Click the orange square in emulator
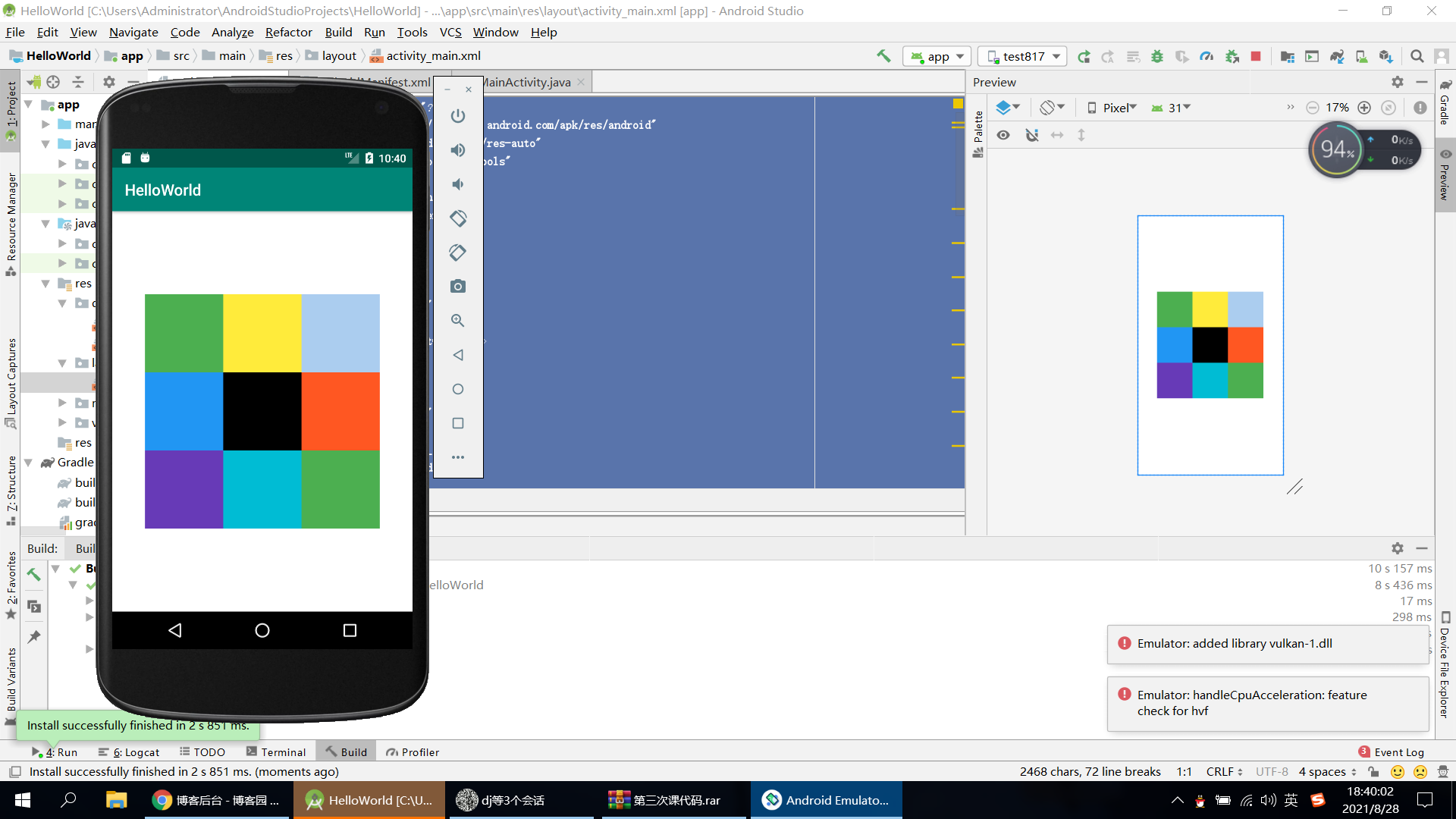The width and height of the screenshot is (1456, 819). (340, 411)
